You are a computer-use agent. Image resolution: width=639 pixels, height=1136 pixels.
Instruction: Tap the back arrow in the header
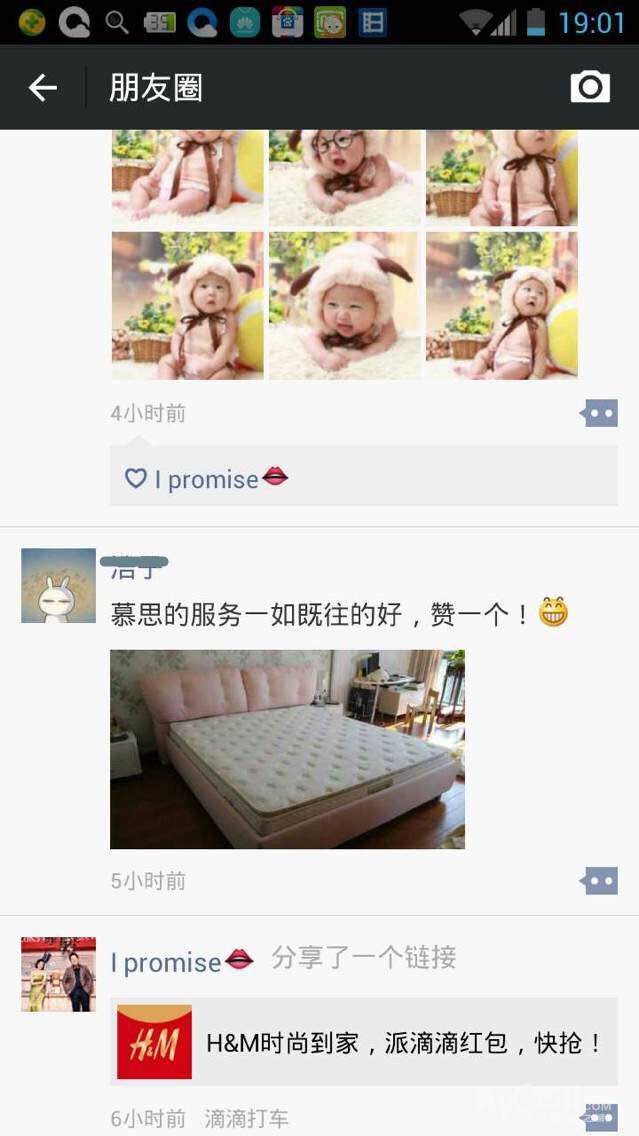[43, 88]
